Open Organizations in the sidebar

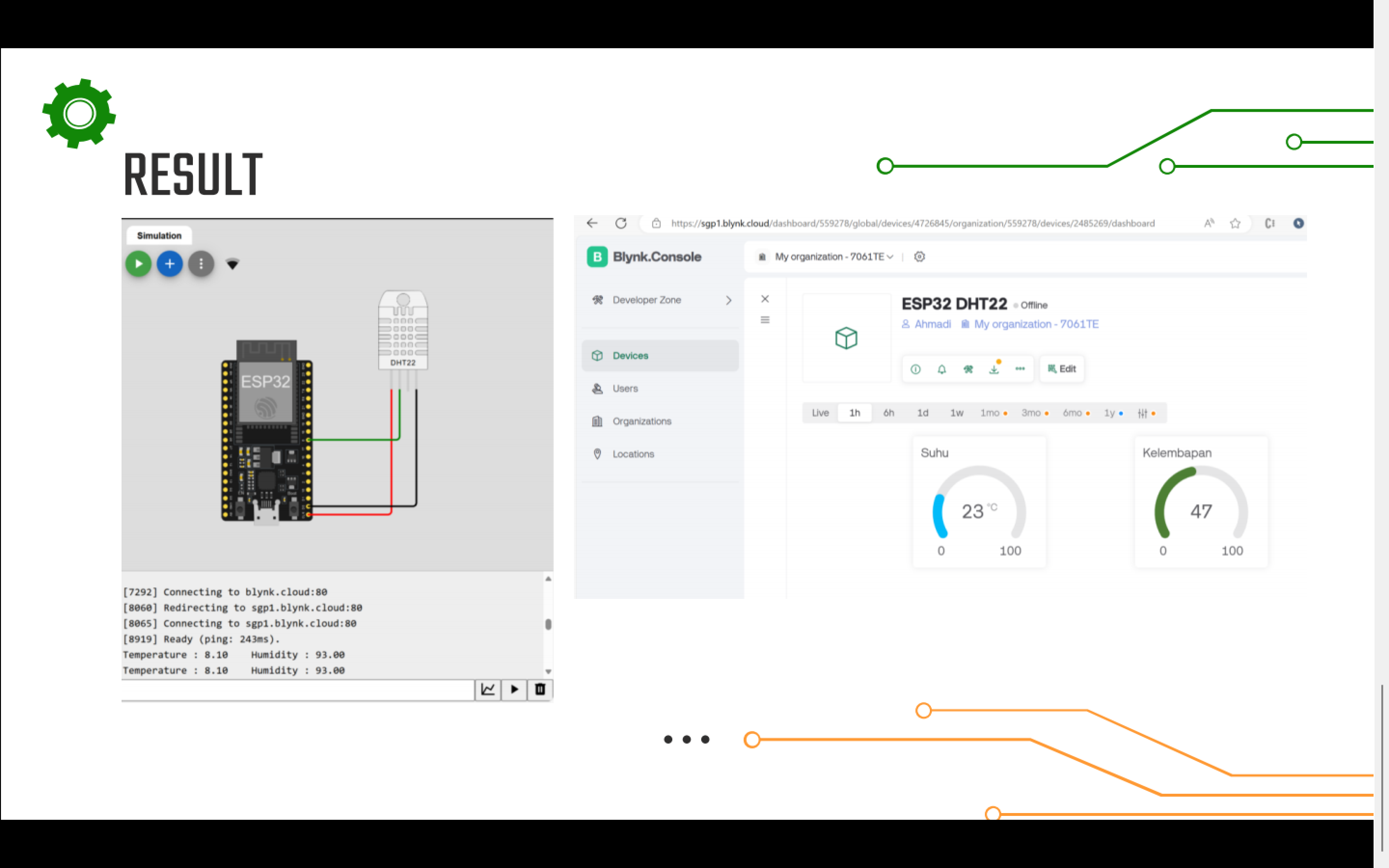pos(661,421)
